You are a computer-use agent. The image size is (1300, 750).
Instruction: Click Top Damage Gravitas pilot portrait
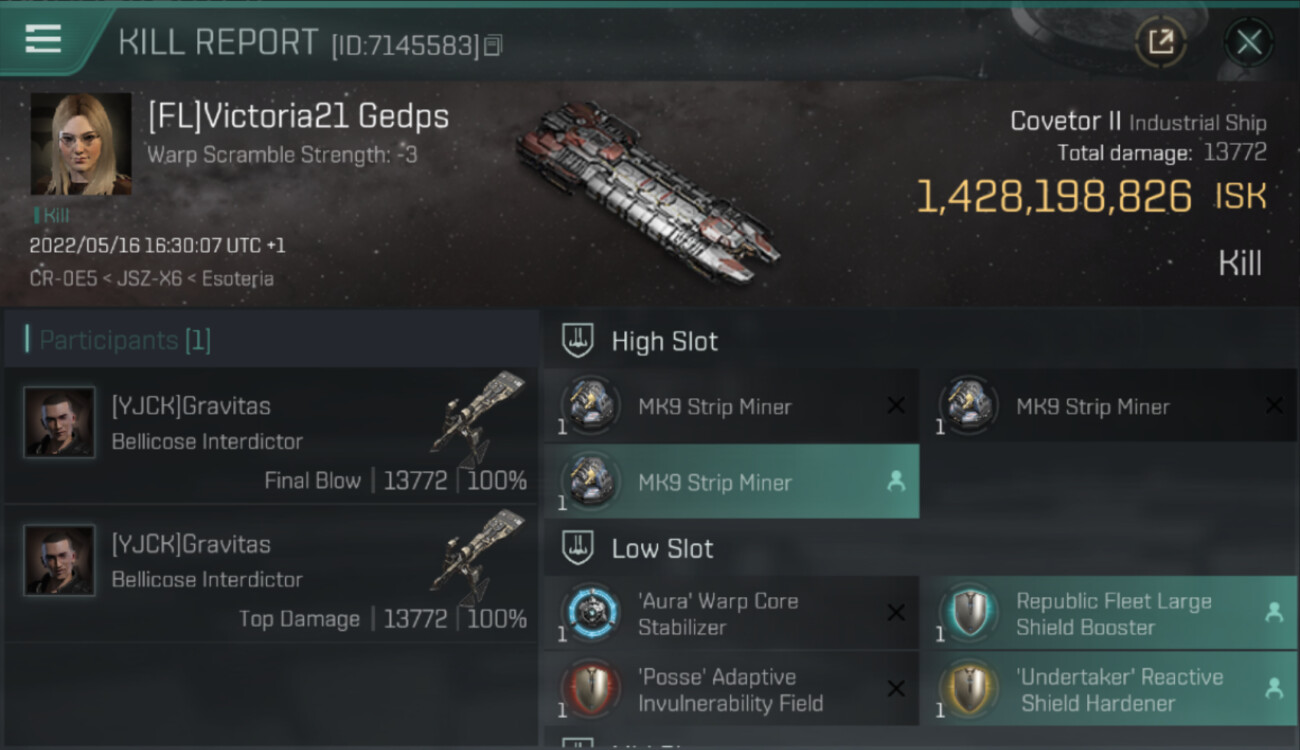tap(60, 561)
